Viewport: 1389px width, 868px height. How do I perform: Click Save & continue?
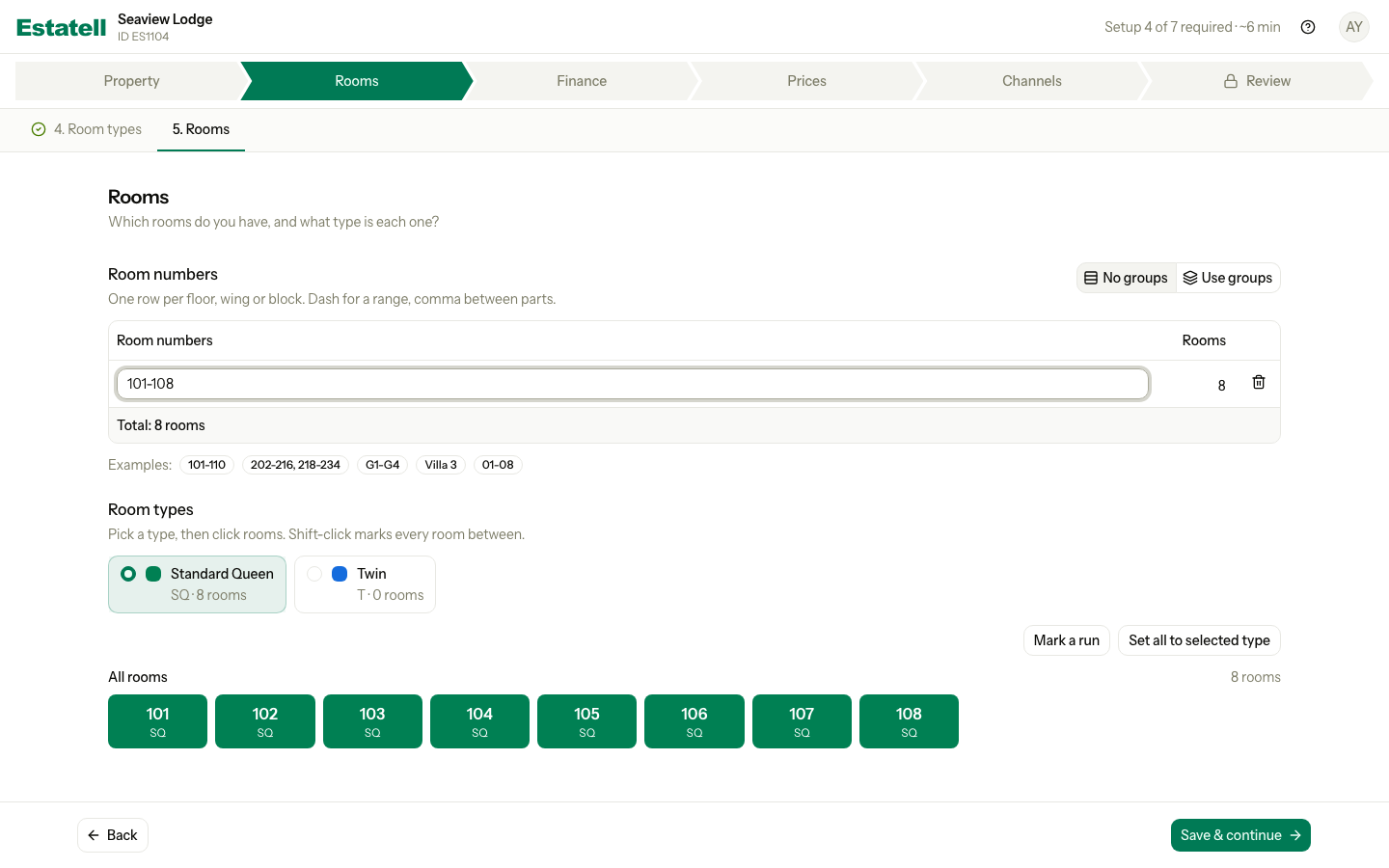pyautogui.click(x=1240, y=835)
